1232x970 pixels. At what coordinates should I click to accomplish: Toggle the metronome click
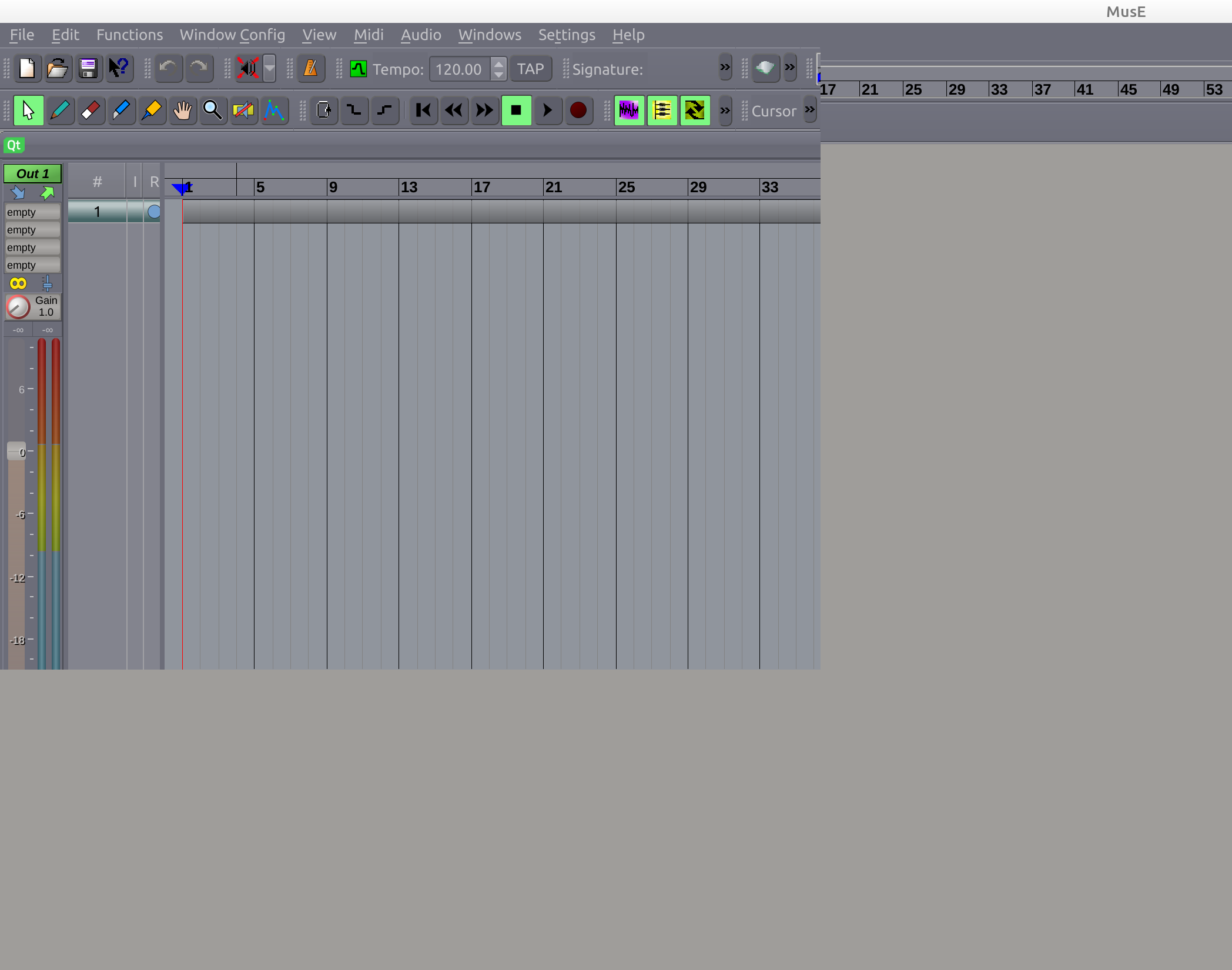310,69
